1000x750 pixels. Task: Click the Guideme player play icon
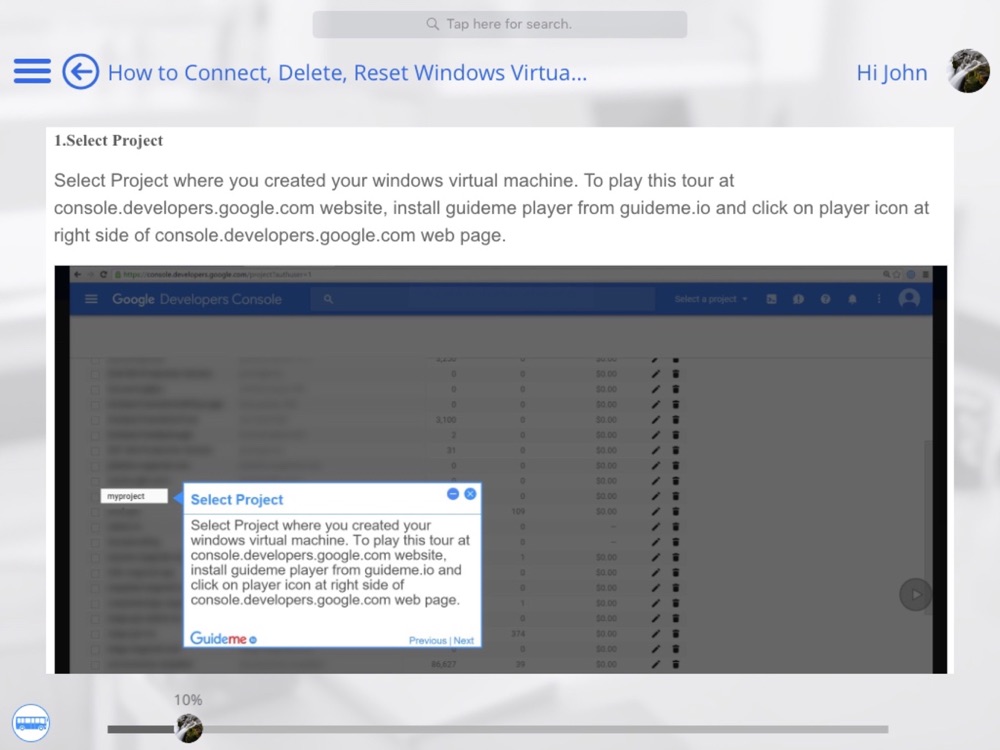tap(915, 595)
